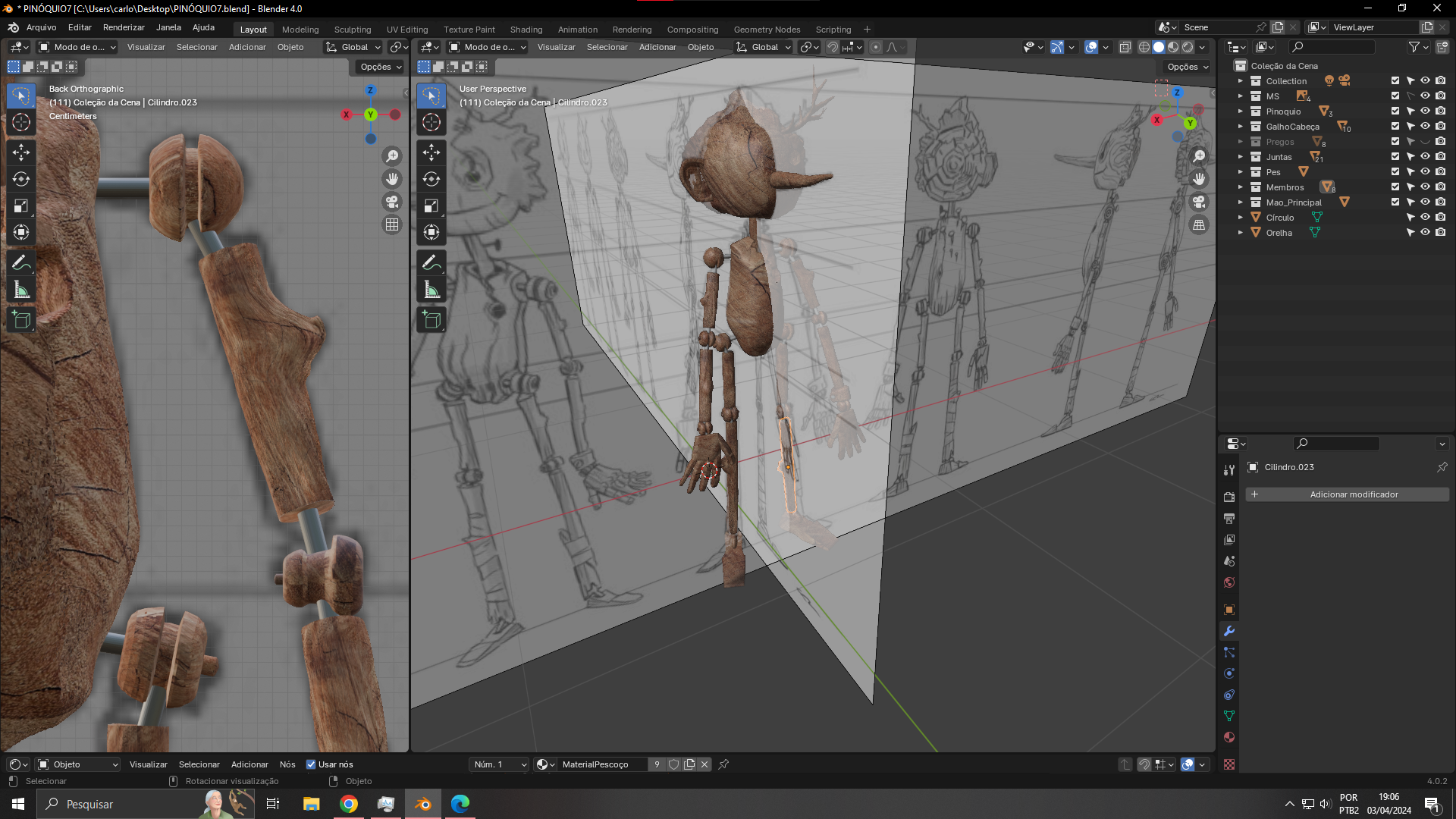Uncheck the Membros collection checkbox
This screenshot has height=819, width=1456.
pyautogui.click(x=1395, y=187)
